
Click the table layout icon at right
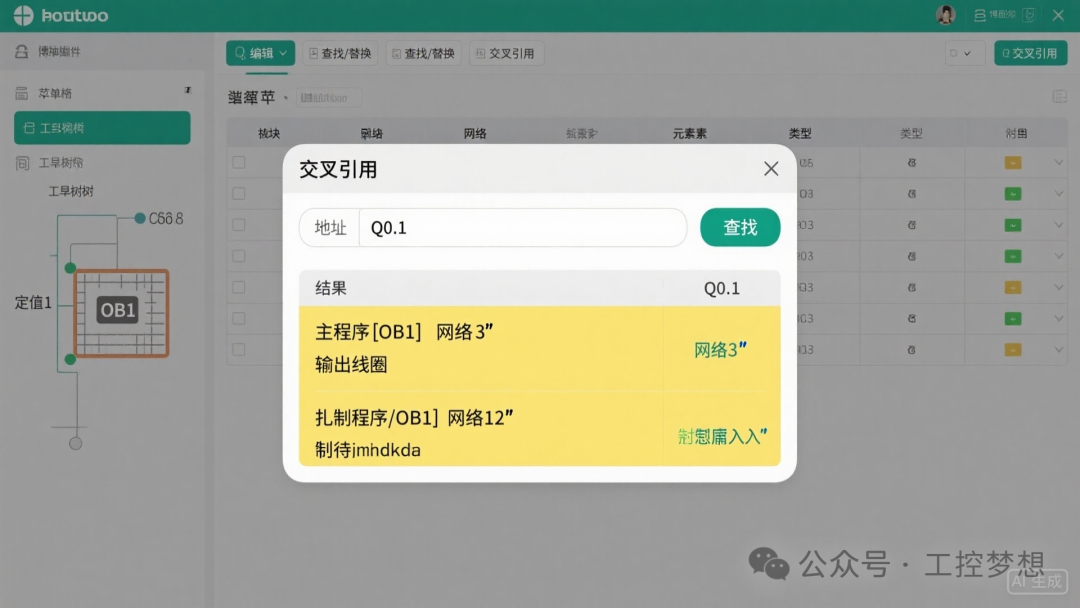pos(1059,97)
